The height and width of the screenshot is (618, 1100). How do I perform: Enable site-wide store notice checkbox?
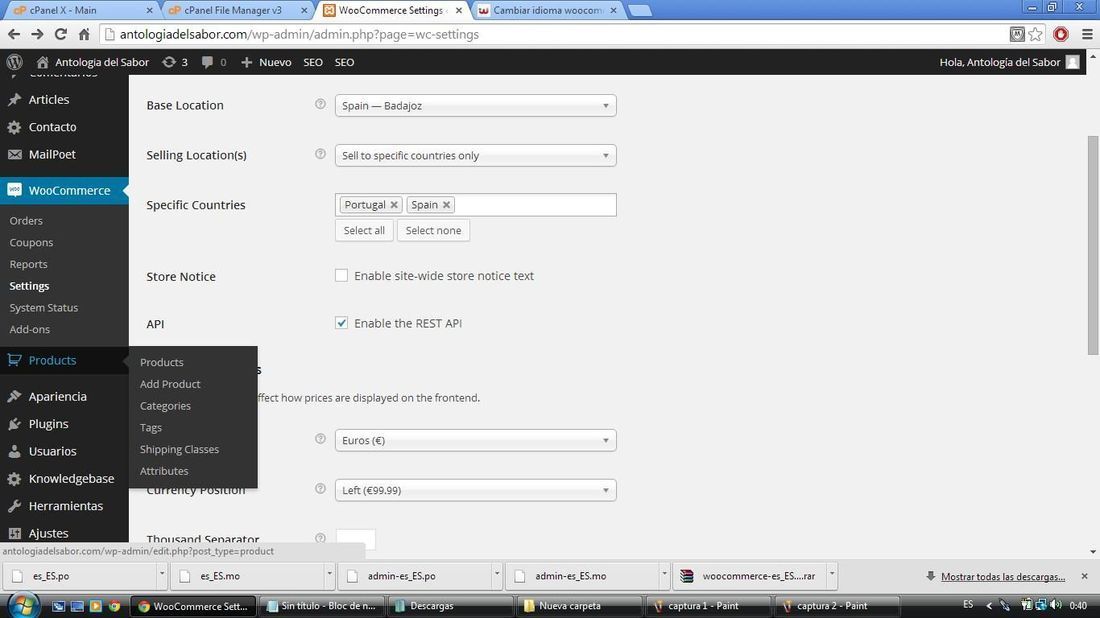click(x=342, y=276)
